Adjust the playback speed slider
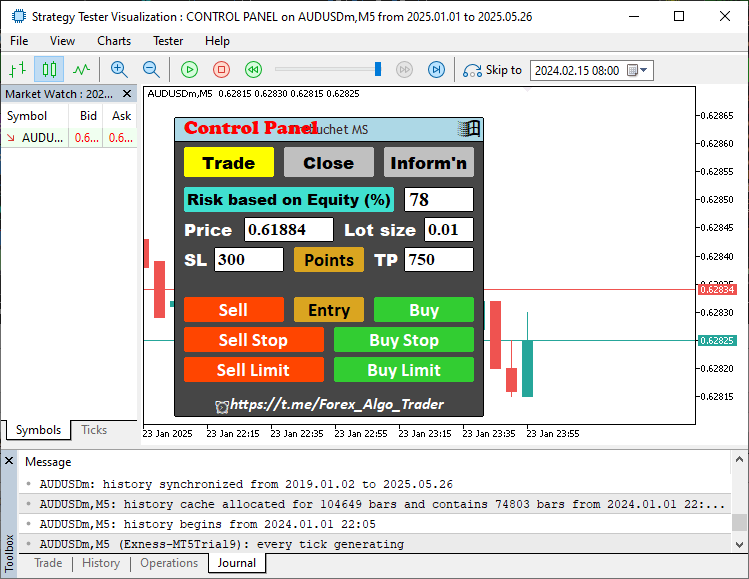The image size is (749, 579). coord(378,70)
